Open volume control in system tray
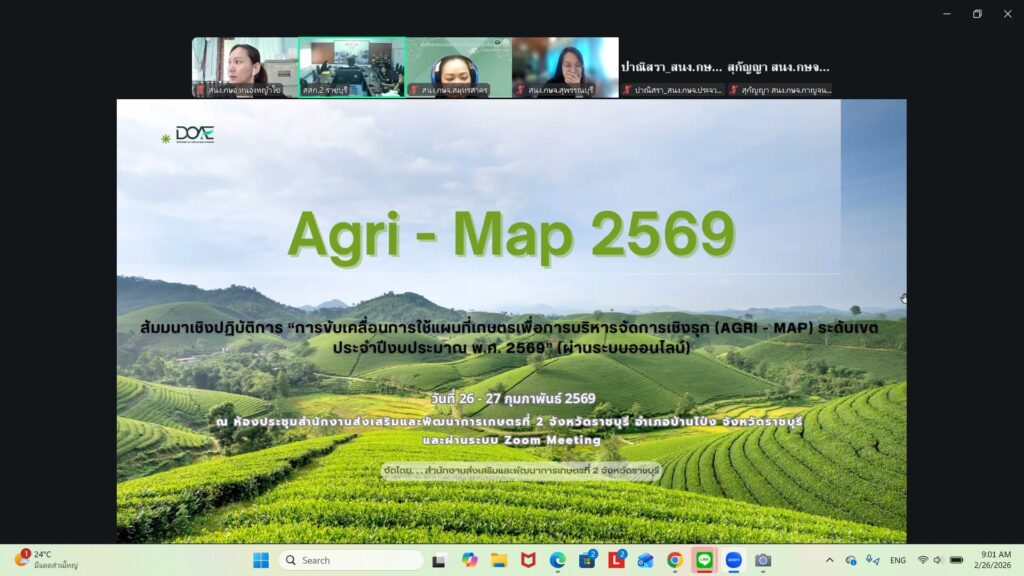 [939, 560]
